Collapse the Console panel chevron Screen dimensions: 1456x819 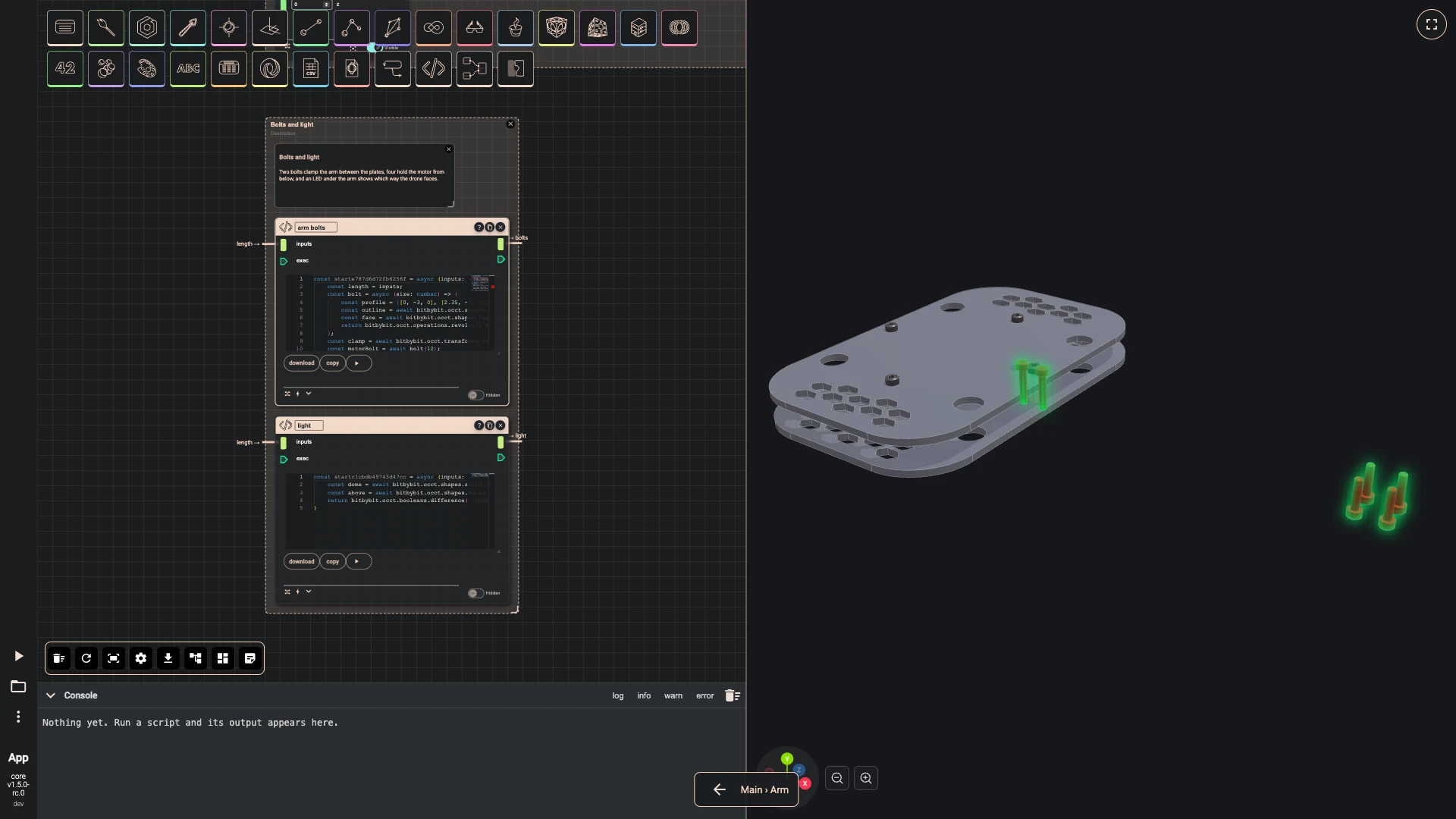click(x=51, y=695)
